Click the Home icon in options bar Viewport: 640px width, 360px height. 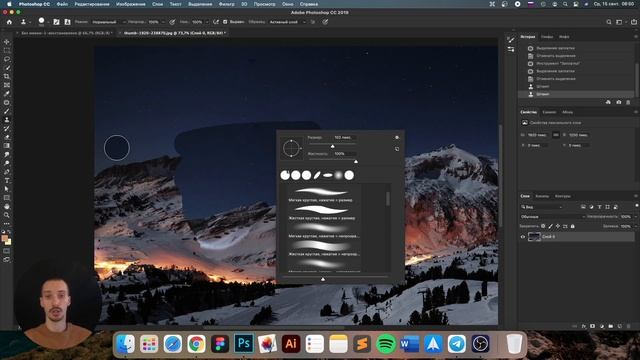click(9, 22)
